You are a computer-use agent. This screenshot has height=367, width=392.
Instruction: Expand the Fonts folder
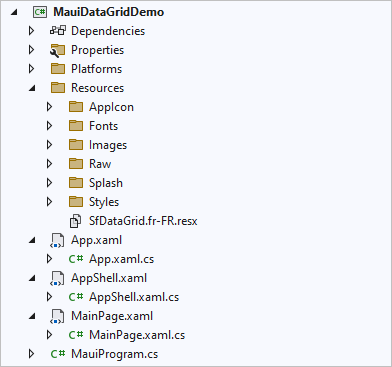click(x=50, y=126)
